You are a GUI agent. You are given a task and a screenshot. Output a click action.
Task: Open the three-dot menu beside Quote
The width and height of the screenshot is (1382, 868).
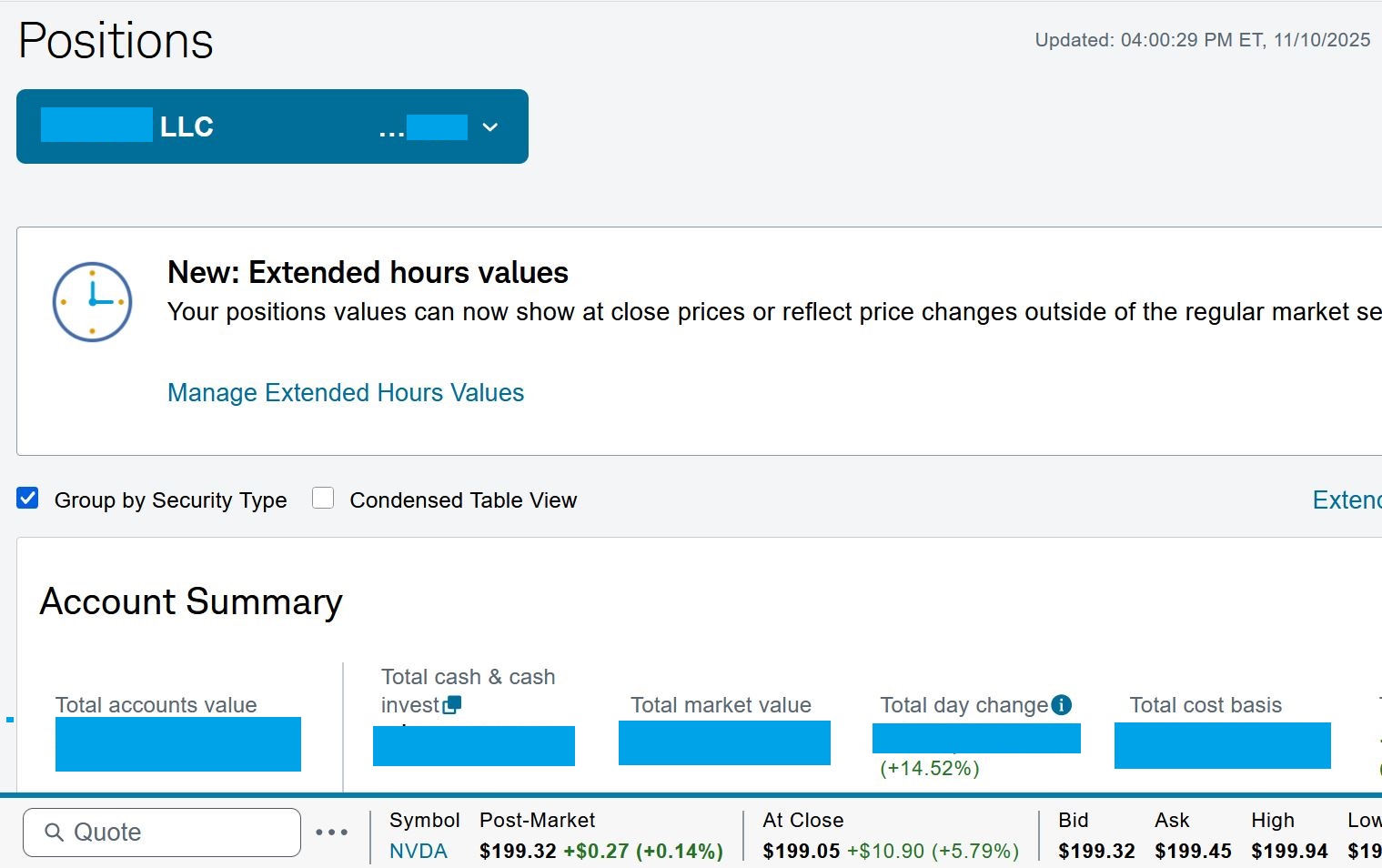[x=332, y=833]
